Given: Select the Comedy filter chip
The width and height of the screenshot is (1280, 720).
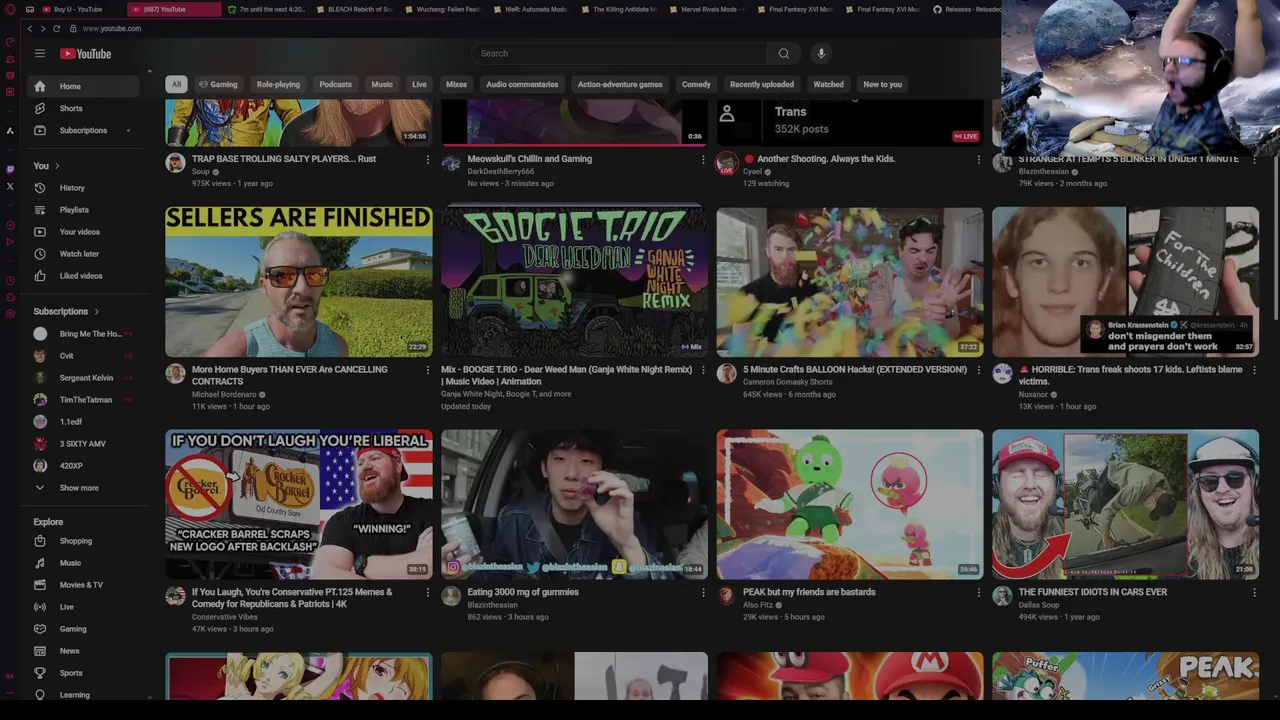Looking at the screenshot, I should tap(696, 84).
